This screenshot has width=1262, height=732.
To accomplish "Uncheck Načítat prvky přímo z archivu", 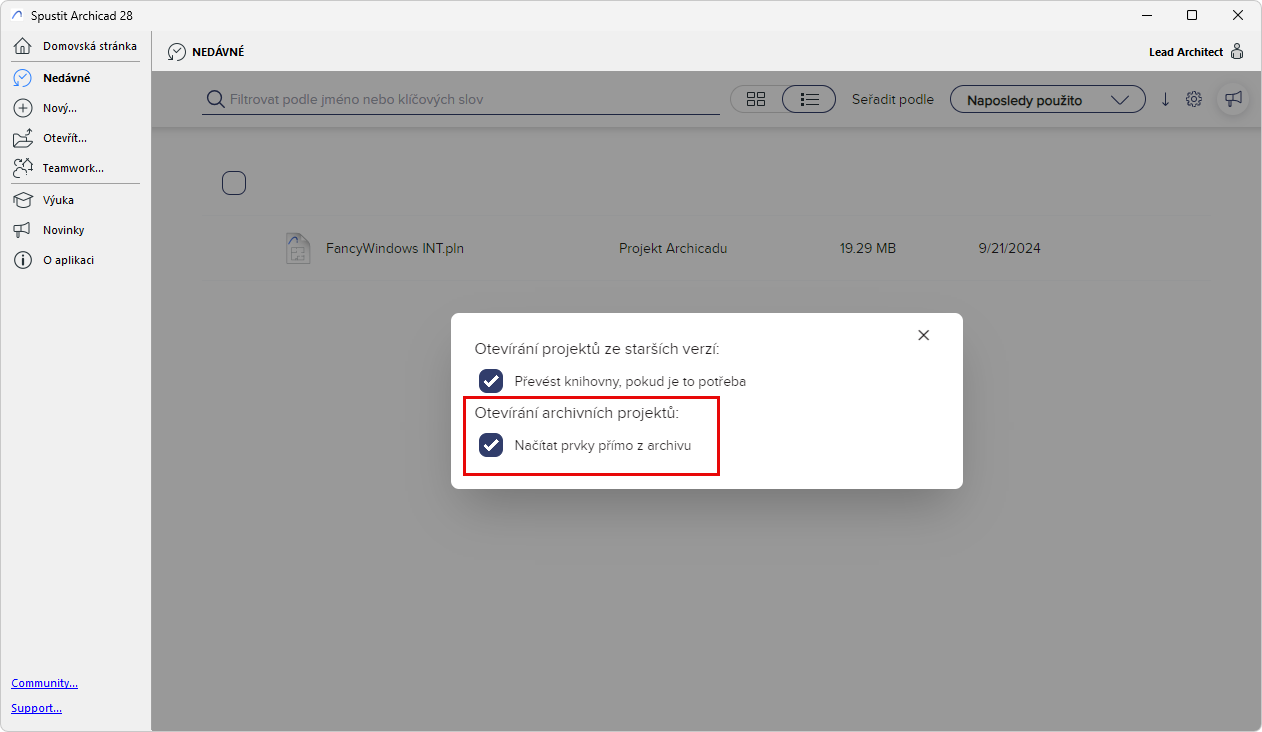I will pos(491,445).
